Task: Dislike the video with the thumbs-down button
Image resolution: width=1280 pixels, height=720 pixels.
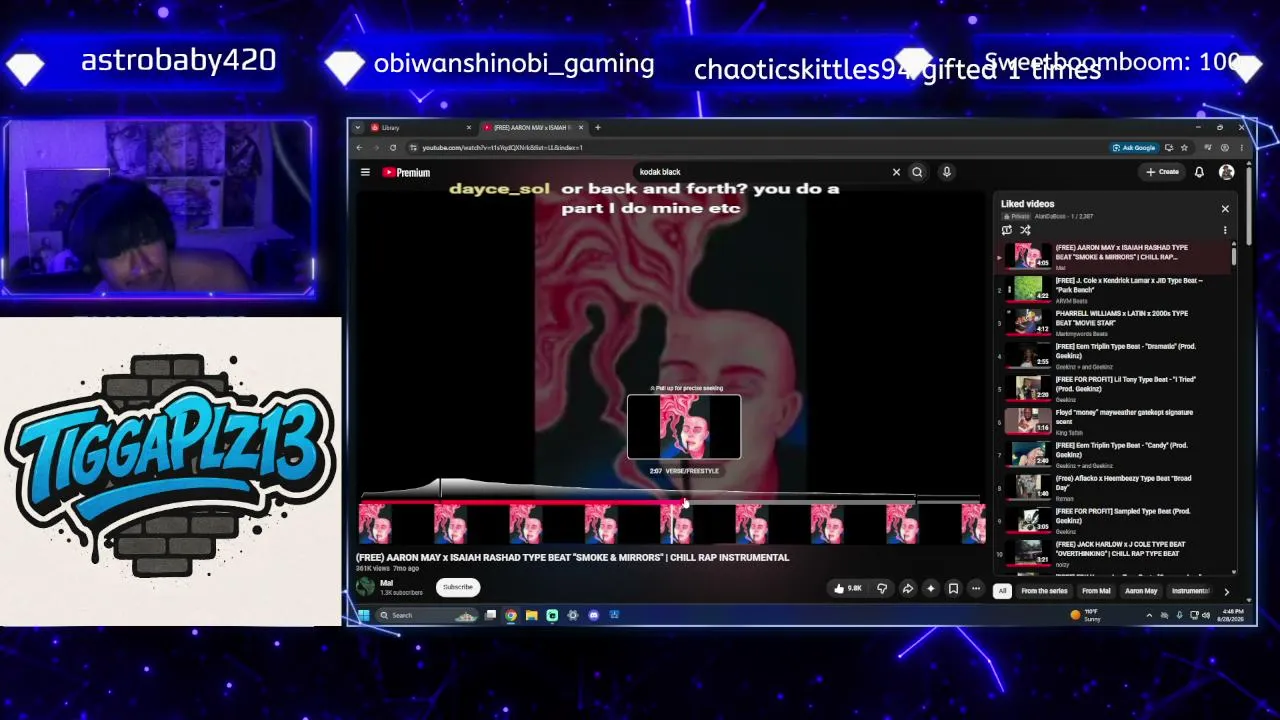Action: (x=882, y=588)
